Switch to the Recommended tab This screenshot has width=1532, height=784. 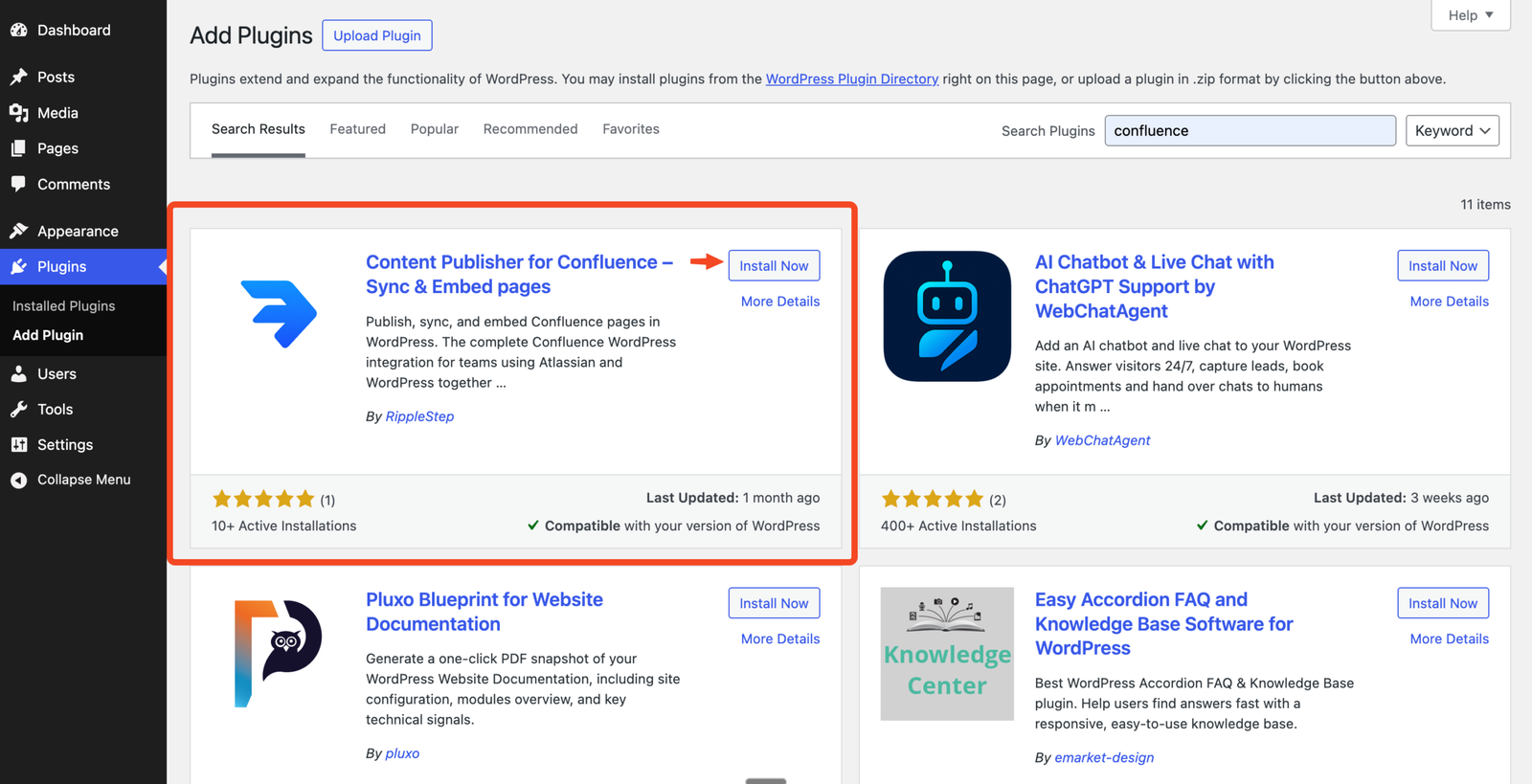click(530, 129)
